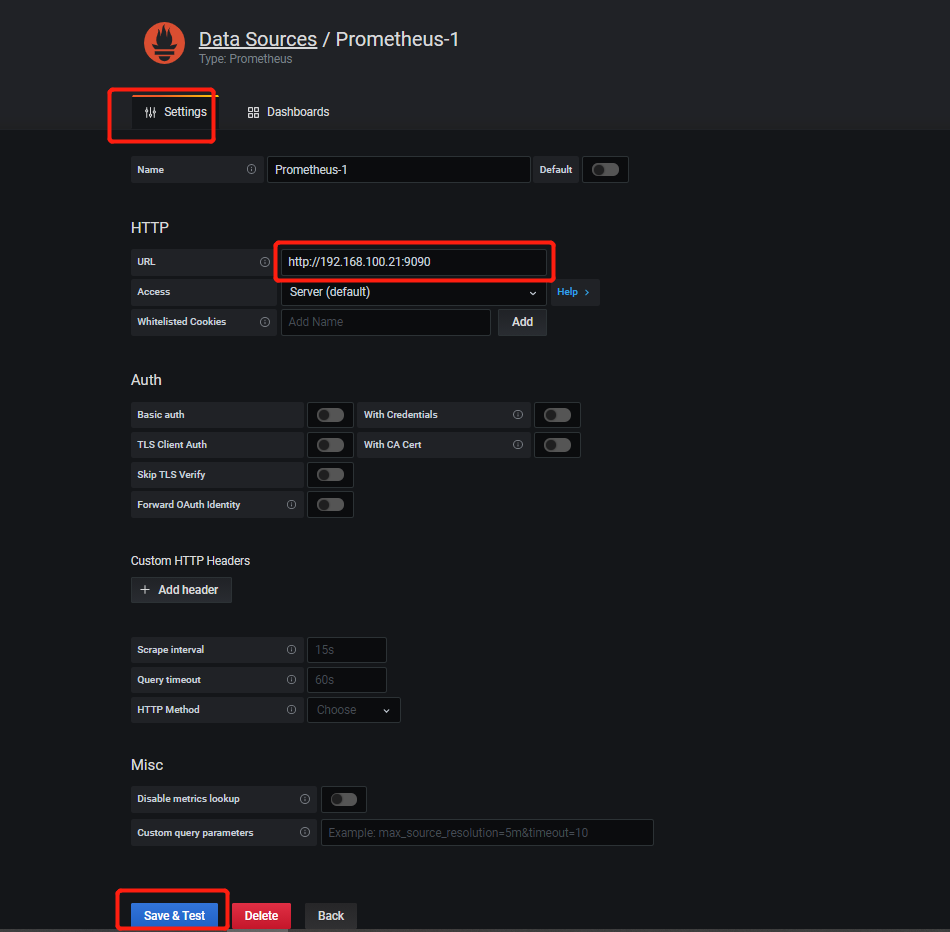Turn on TLS Client Auth
This screenshot has height=932, width=950.
pos(330,445)
